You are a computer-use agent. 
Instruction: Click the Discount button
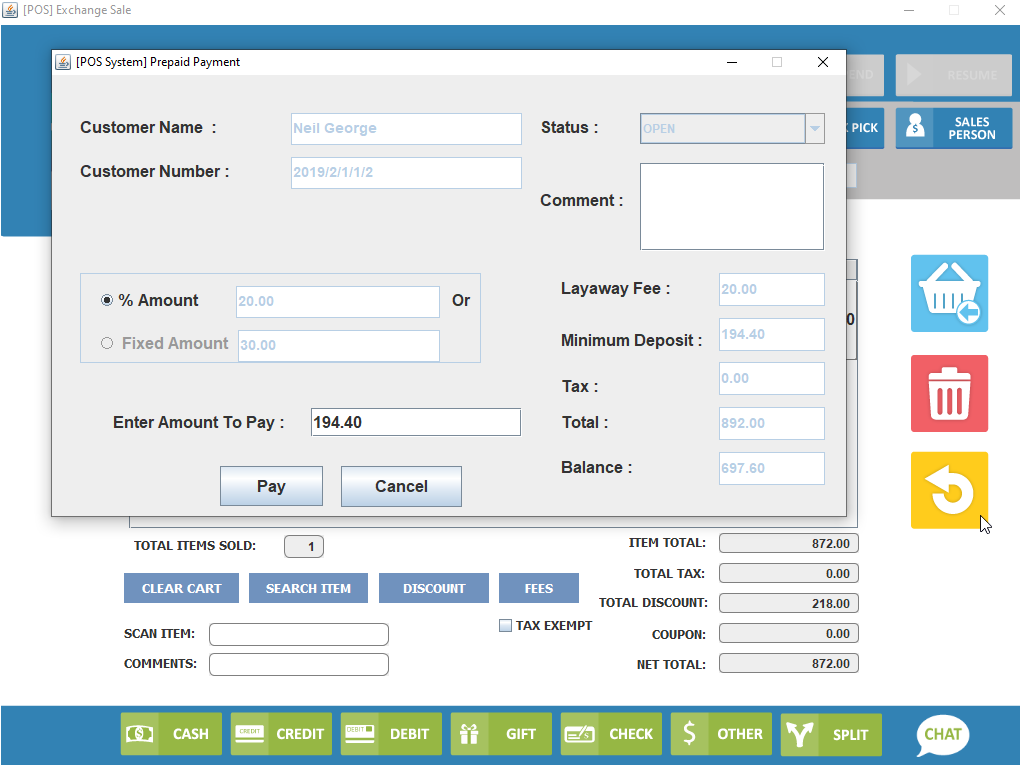434,588
